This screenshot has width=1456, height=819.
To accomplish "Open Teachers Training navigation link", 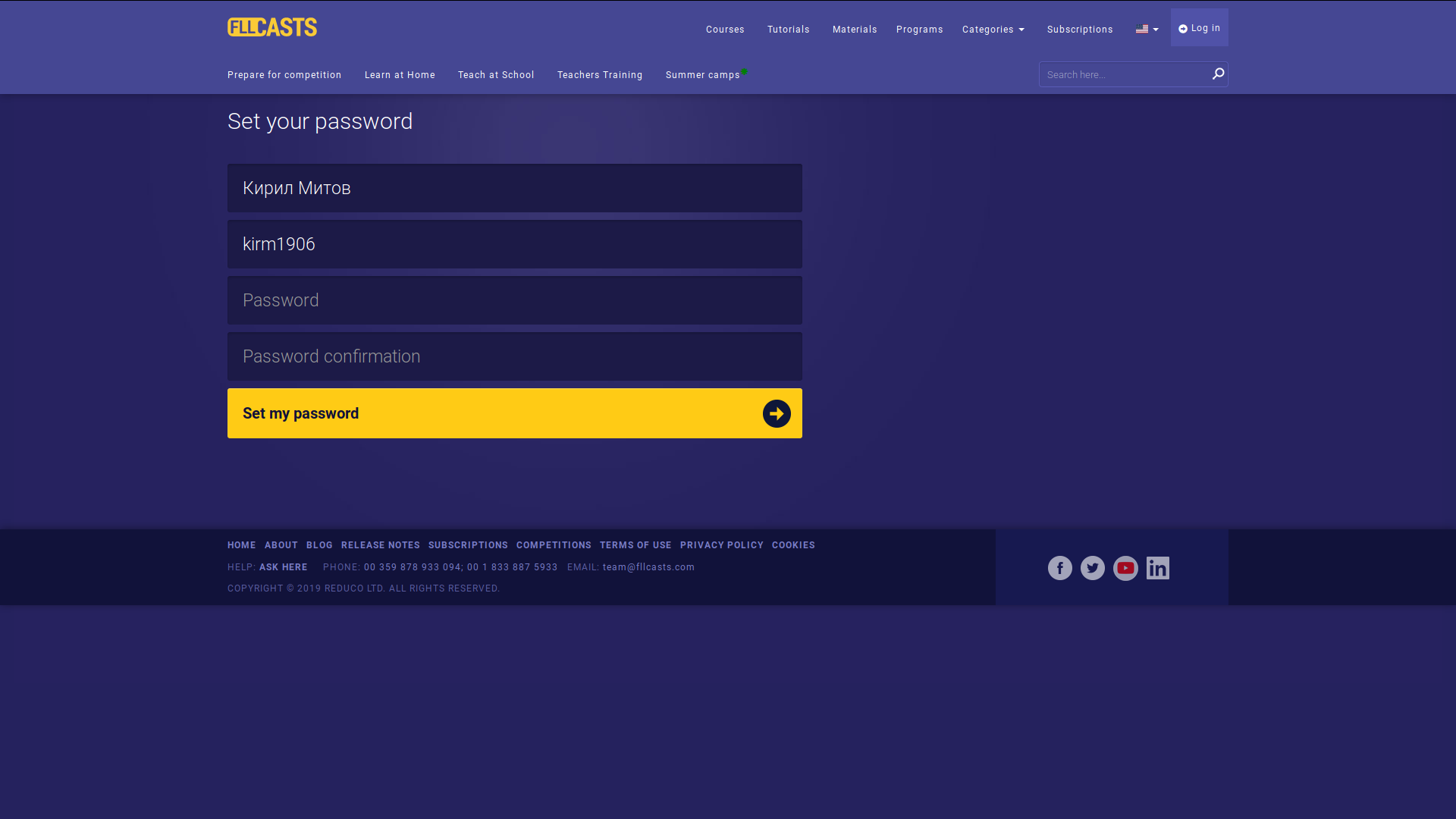I will [x=599, y=75].
